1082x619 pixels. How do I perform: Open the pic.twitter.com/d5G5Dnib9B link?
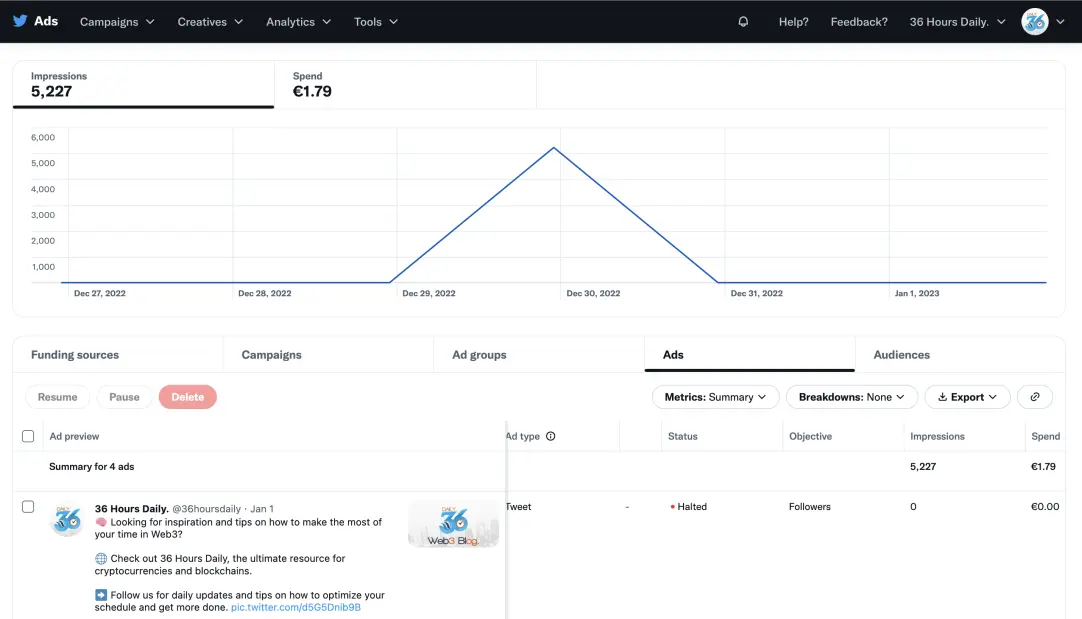295,607
